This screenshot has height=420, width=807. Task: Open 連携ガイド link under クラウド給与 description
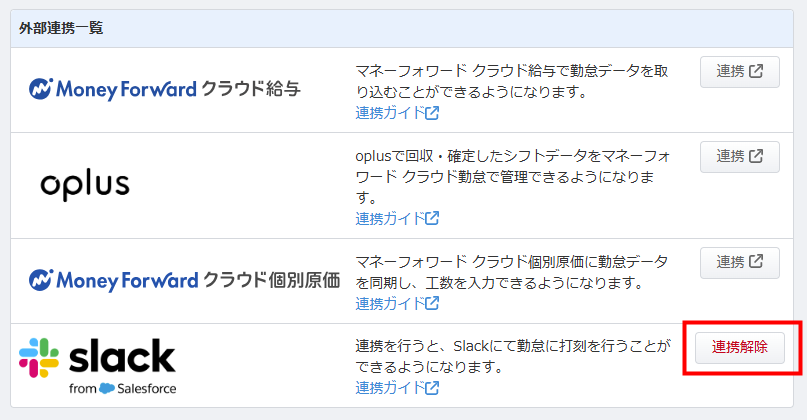pyautogui.click(x=397, y=113)
